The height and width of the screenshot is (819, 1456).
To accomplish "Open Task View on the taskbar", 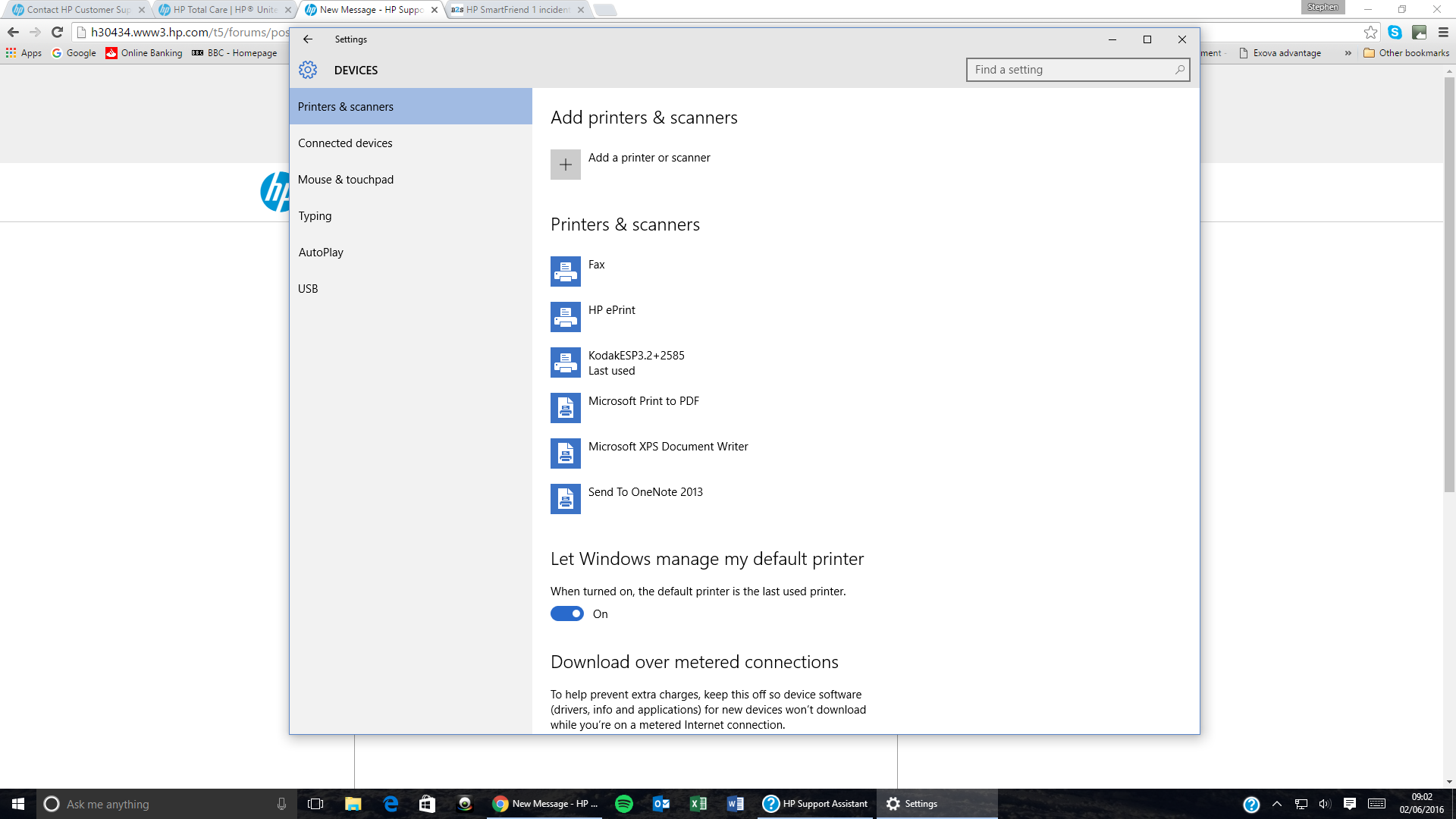I will [x=315, y=804].
